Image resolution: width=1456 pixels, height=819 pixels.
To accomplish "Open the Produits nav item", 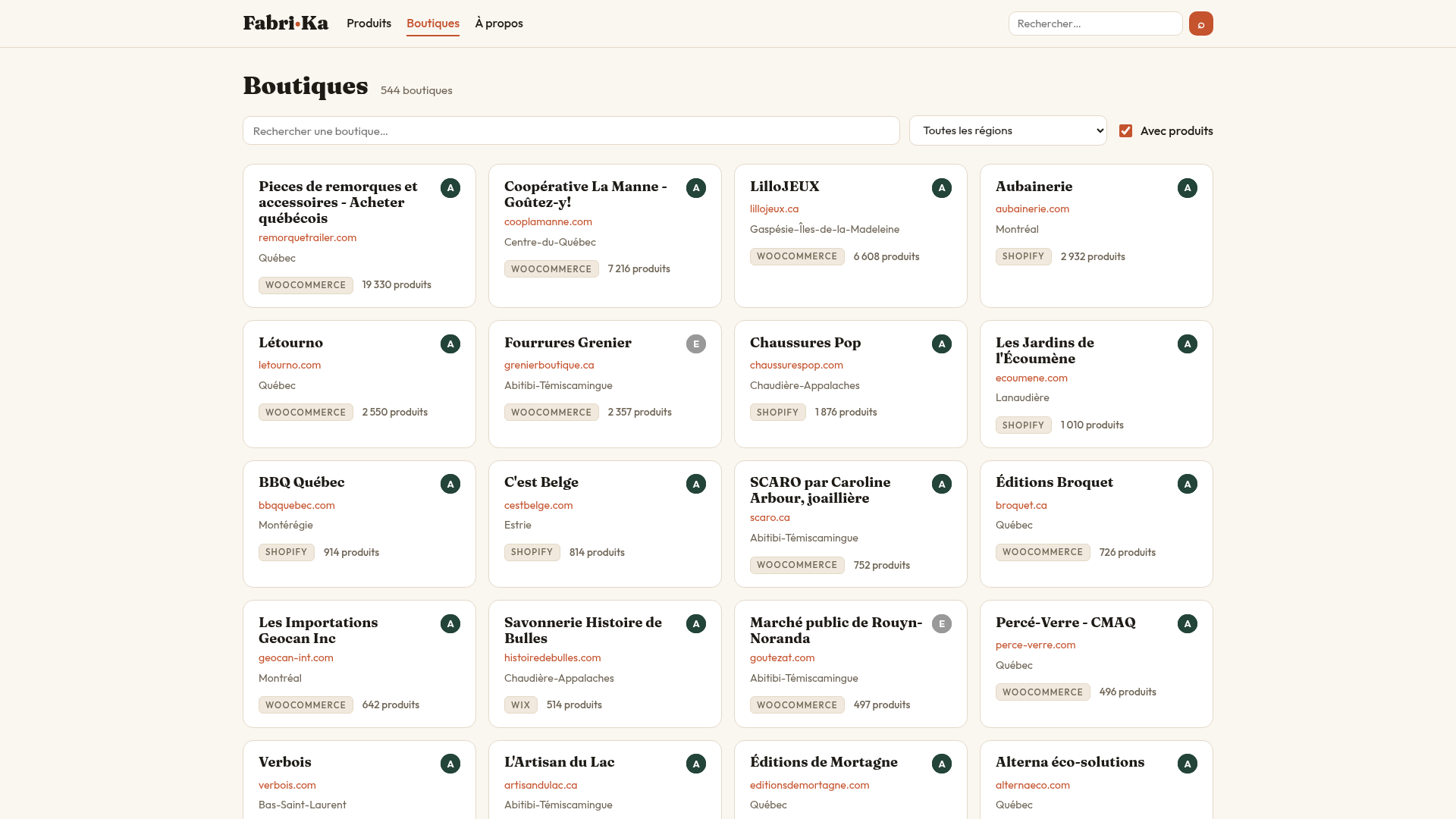I will [x=369, y=24].
